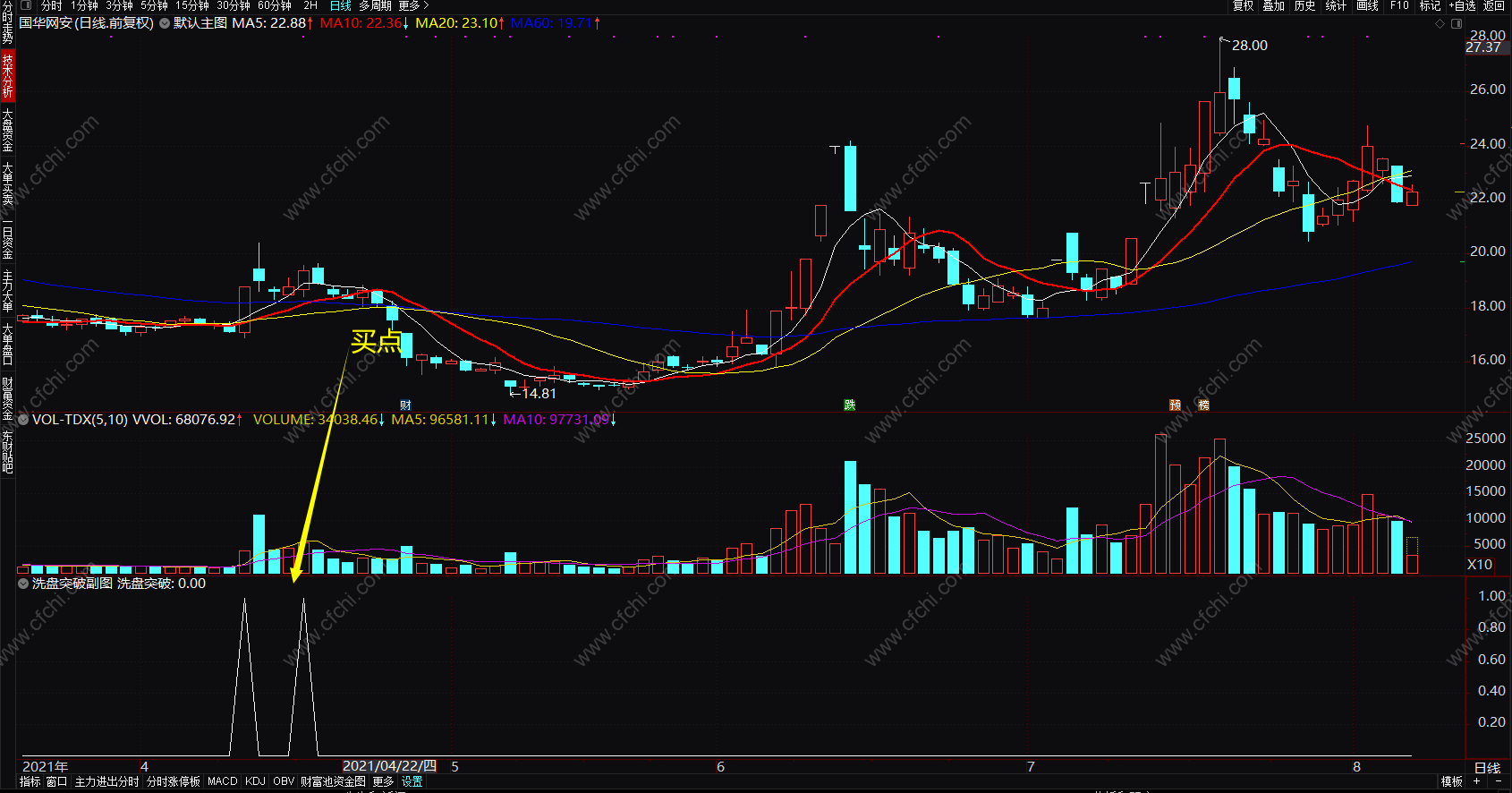The width and height of the screenshot is (1512, 793).
Task: Open 技术分析 sidebar tab
Action: (x=7, y=75)
